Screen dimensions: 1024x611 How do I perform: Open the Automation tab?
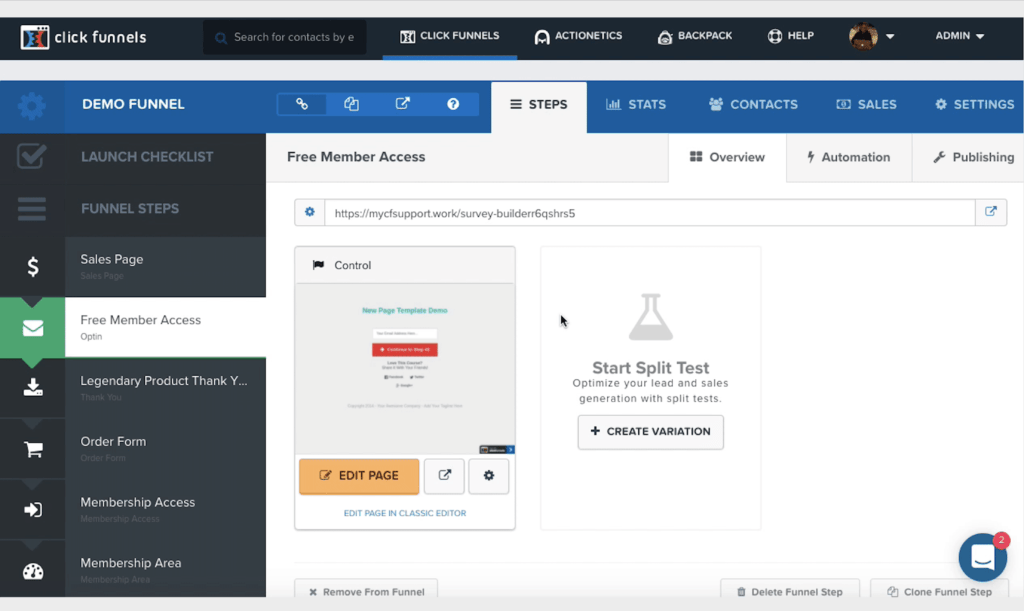pyautogui.click(x=848, y=157)
